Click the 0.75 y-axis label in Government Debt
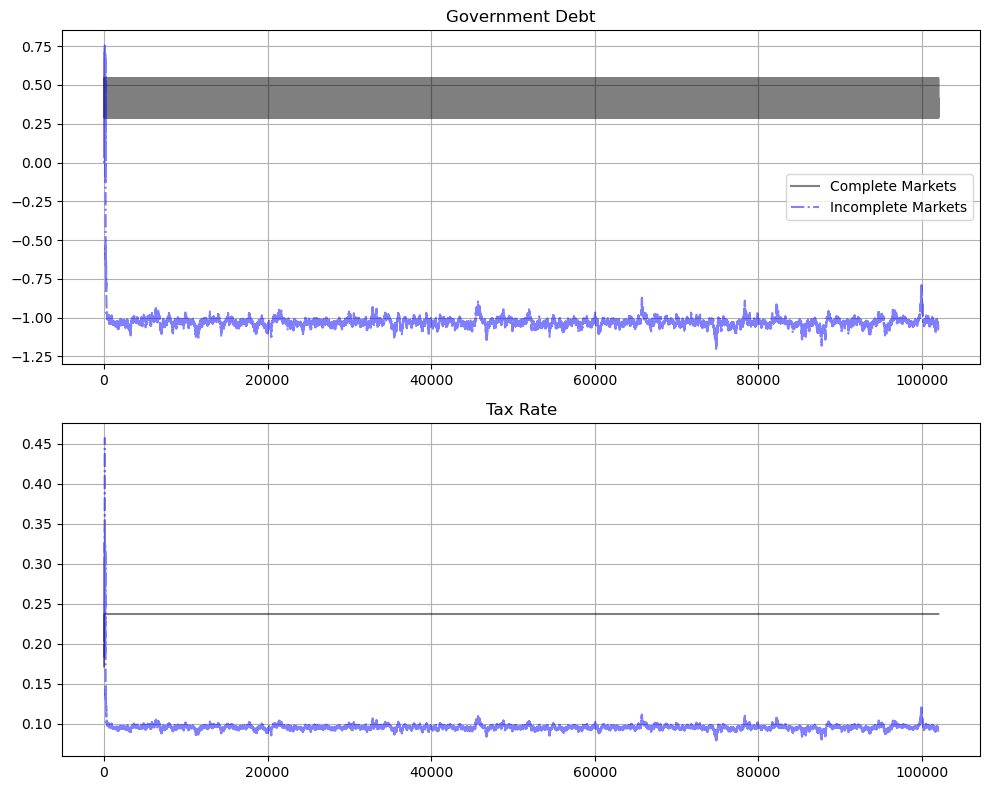Image resolution: width=990 pixels, height=790 pixels. click(37, 47)
